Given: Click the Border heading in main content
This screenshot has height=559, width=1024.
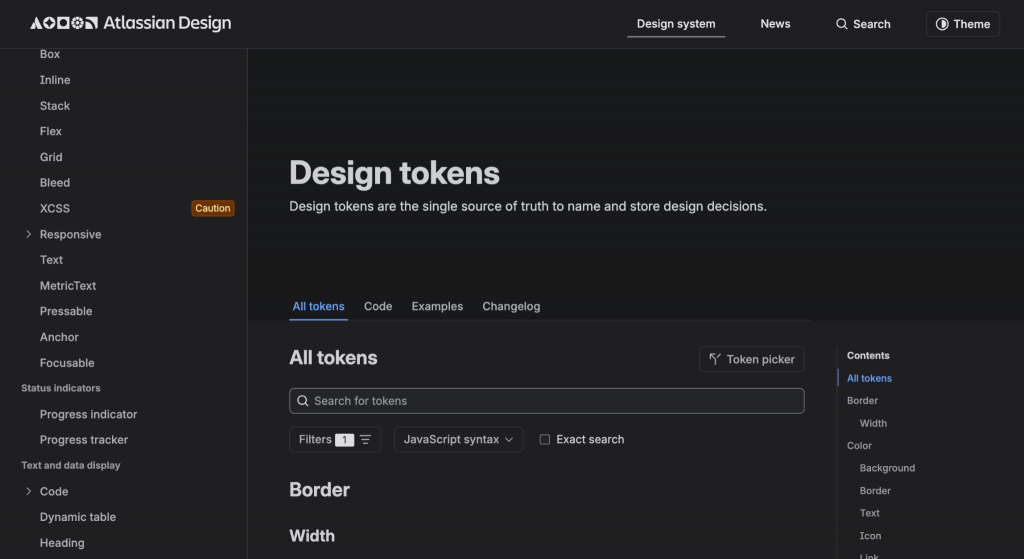Looking at the screenshot, I should pos(319,490).
